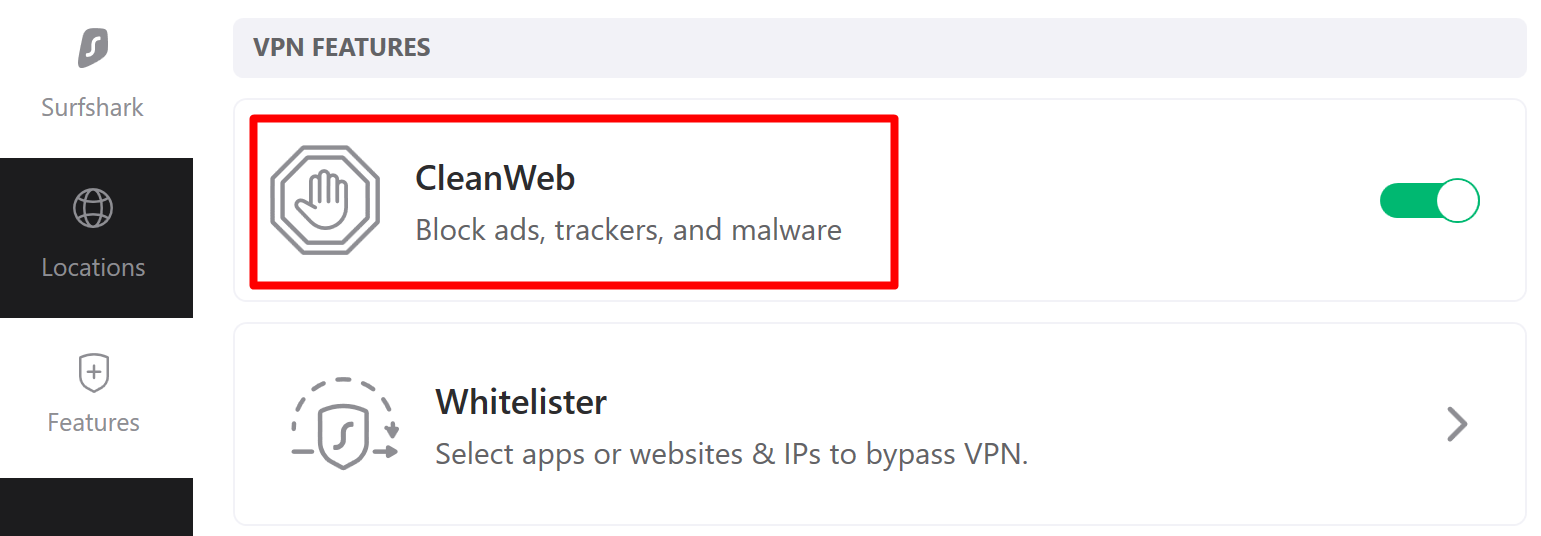Switch to the Features sidebar label
Screen dimensions: 1541x536
(x=93, y=423)
